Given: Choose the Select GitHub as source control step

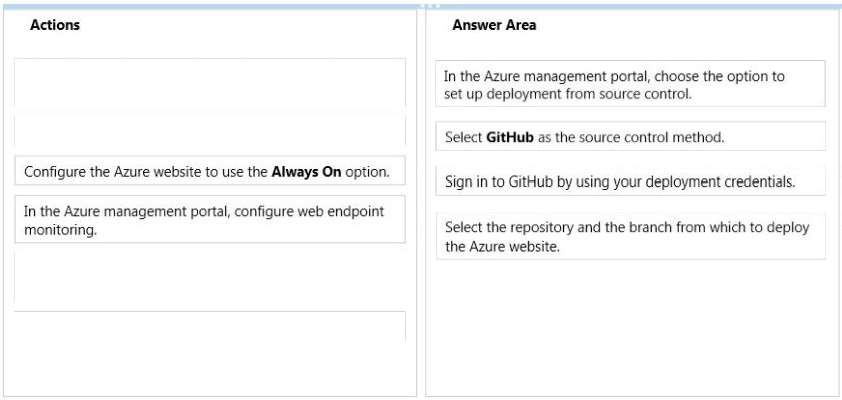Looking at the screenshot, I should [630, 136].
